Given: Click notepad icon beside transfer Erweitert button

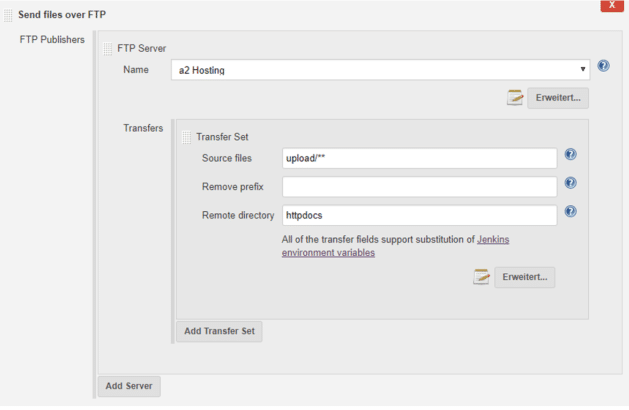Looking at the screenshot, I should (x=481, y=277).
